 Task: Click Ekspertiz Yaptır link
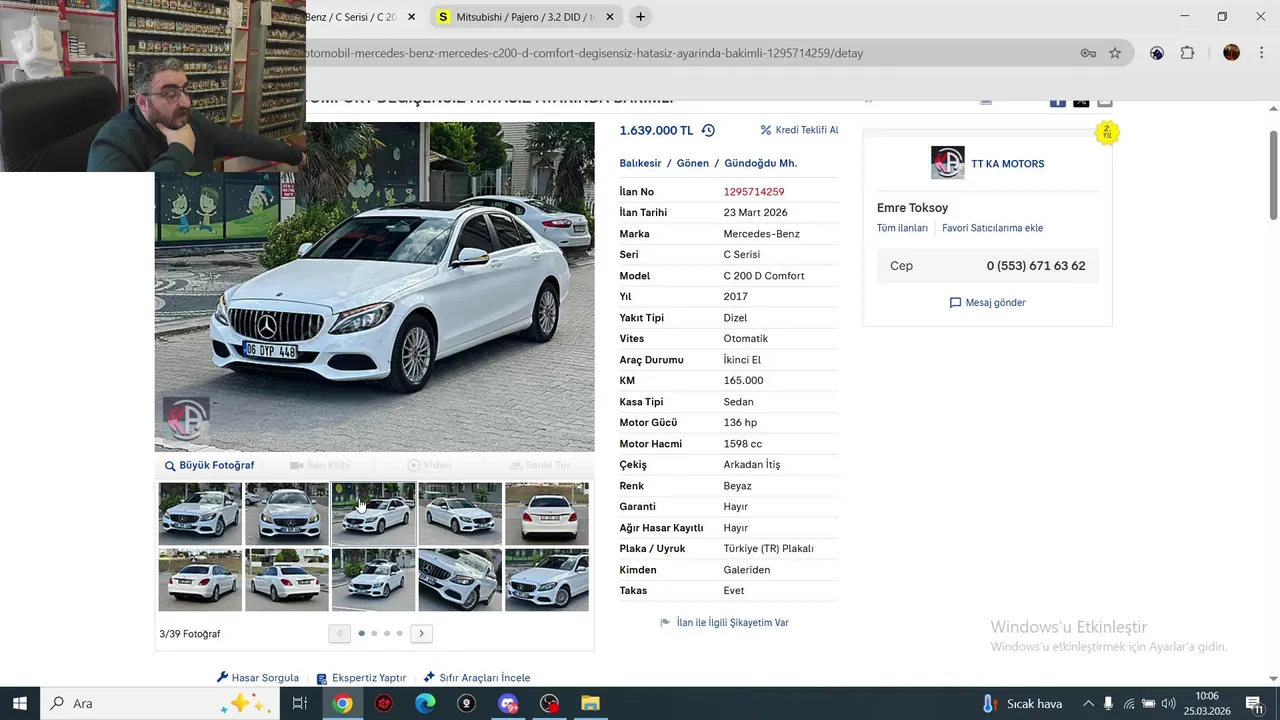(x=361, y=678)
